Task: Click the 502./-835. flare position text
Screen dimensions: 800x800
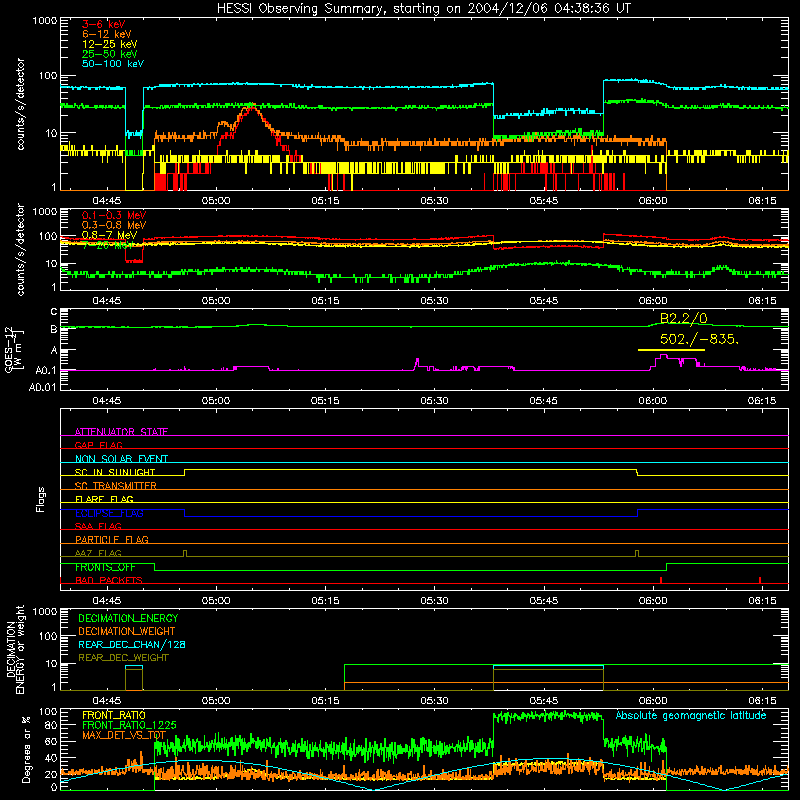Action: coord(699,339)
